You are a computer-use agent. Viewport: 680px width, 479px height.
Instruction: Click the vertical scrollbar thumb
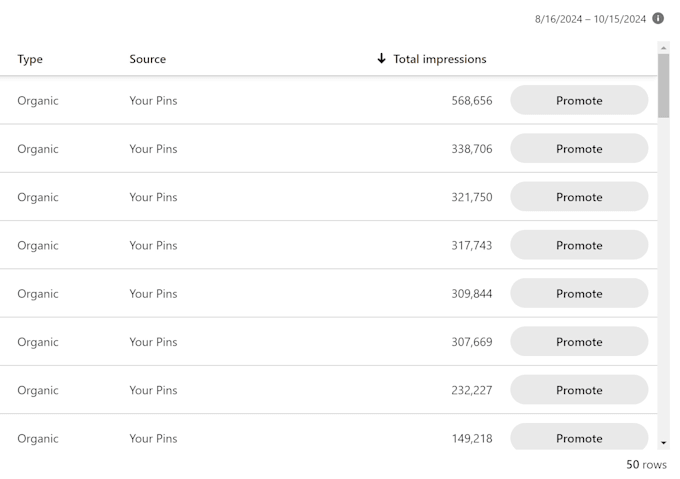click(x=663, y=85)
